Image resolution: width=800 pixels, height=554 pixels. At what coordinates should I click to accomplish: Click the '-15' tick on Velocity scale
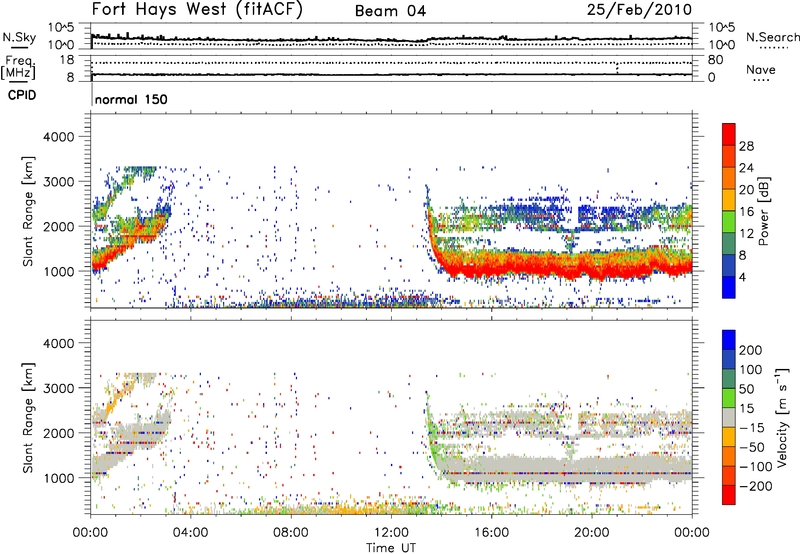tap(752, 428)
